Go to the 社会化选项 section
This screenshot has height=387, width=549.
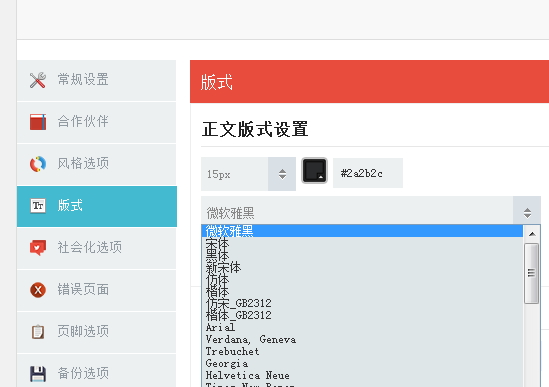click(97, 248)
